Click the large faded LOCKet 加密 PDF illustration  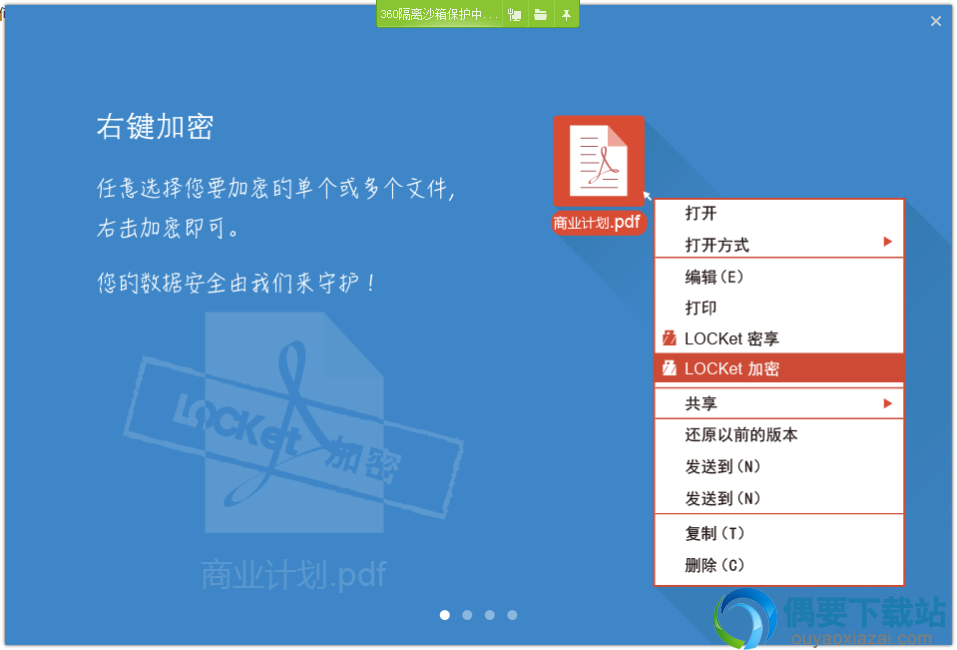pos(294,422)
